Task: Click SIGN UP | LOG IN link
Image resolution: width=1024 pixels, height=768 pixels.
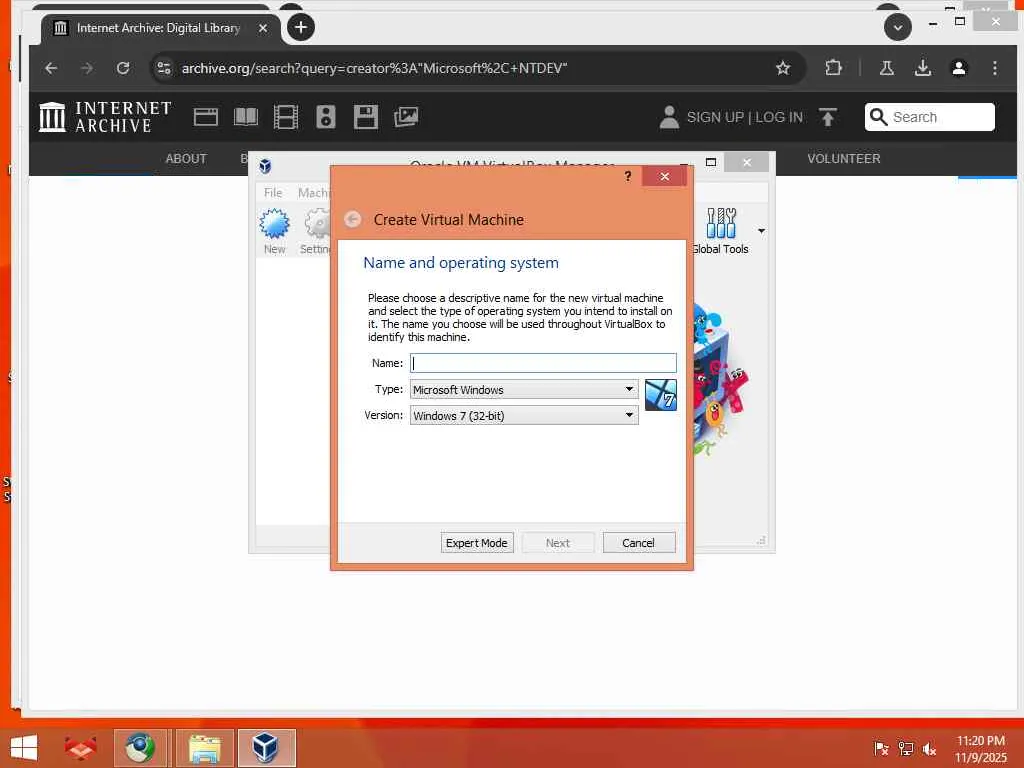Action: [x=744, y=118]
